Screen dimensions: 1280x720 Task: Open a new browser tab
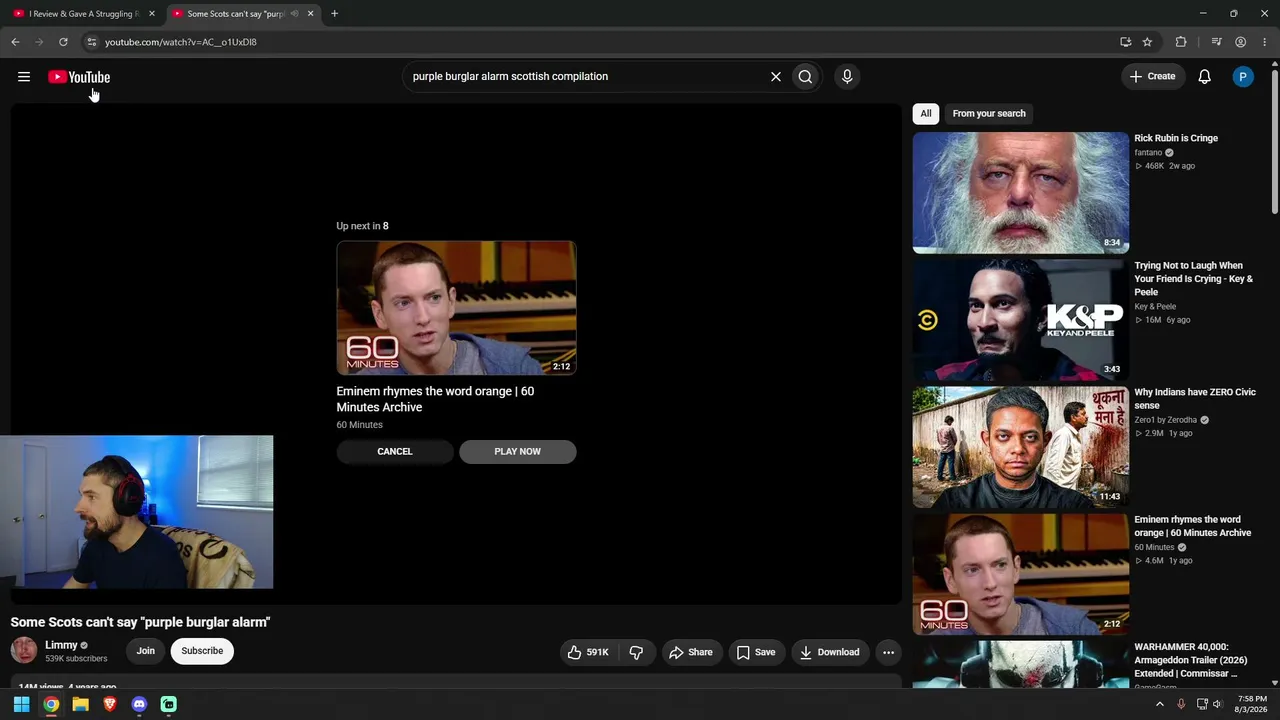point(334,14)
